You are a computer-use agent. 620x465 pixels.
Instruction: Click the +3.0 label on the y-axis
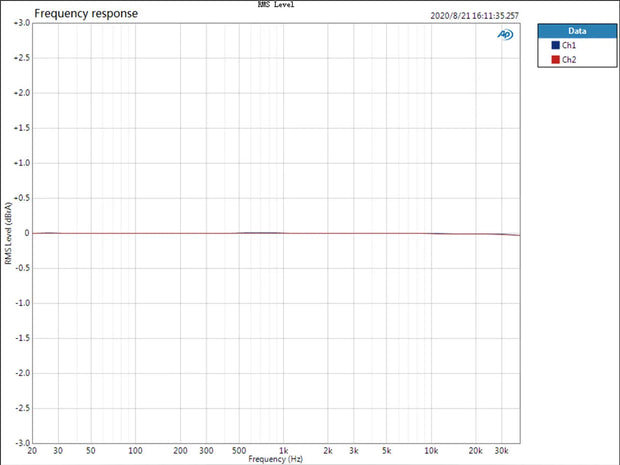click(20, 23)
